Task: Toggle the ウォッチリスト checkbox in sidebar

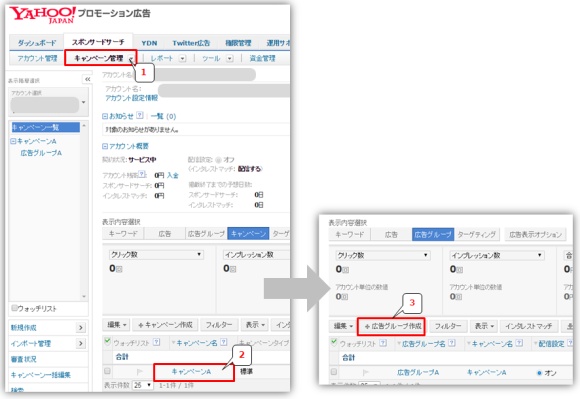Action: [14, 308]
